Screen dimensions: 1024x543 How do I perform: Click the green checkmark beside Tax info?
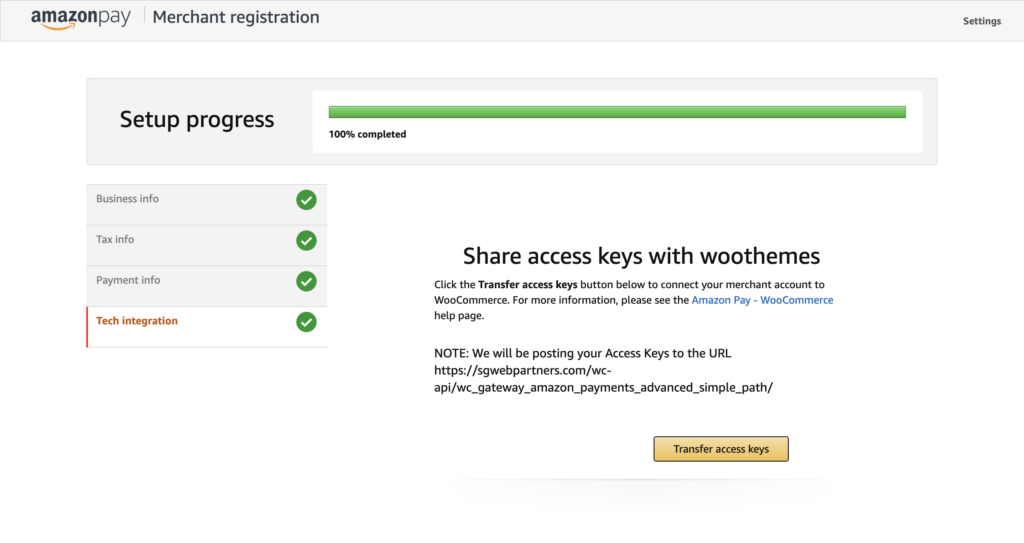click(x=306, y=241)
